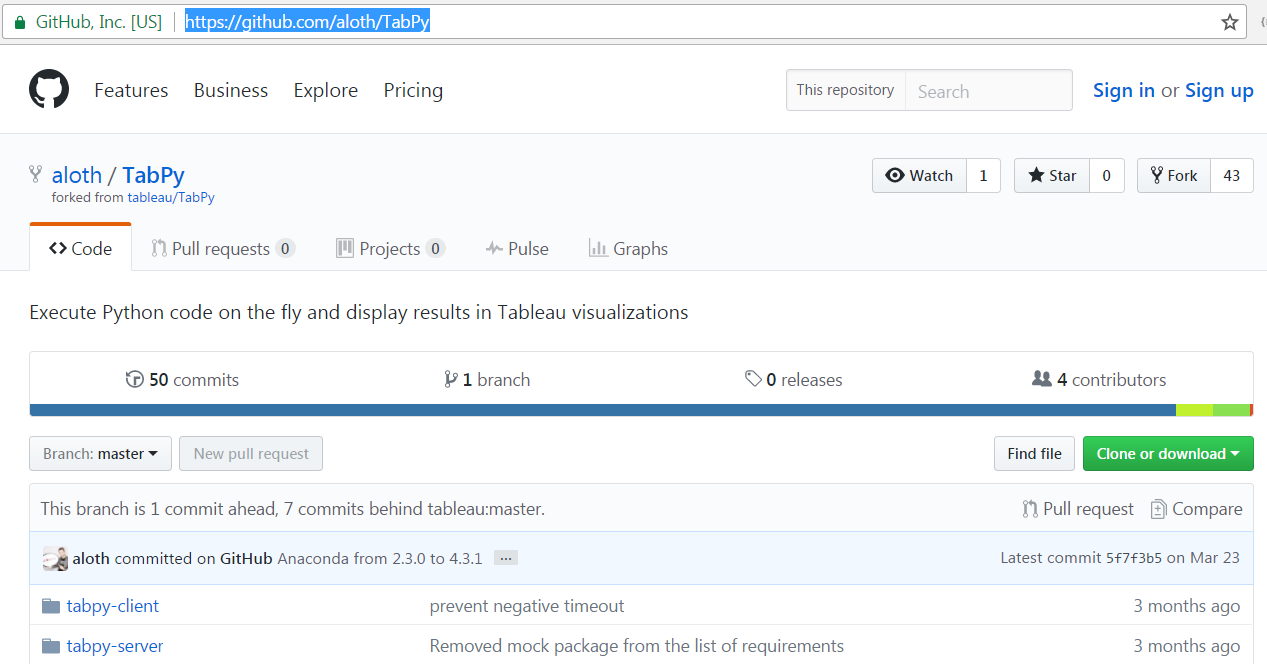Image resolution: width=1267 pixels, height=664 pixels.
Task: Expand commit message ellipsis button
Action: (x=506, y=558)
